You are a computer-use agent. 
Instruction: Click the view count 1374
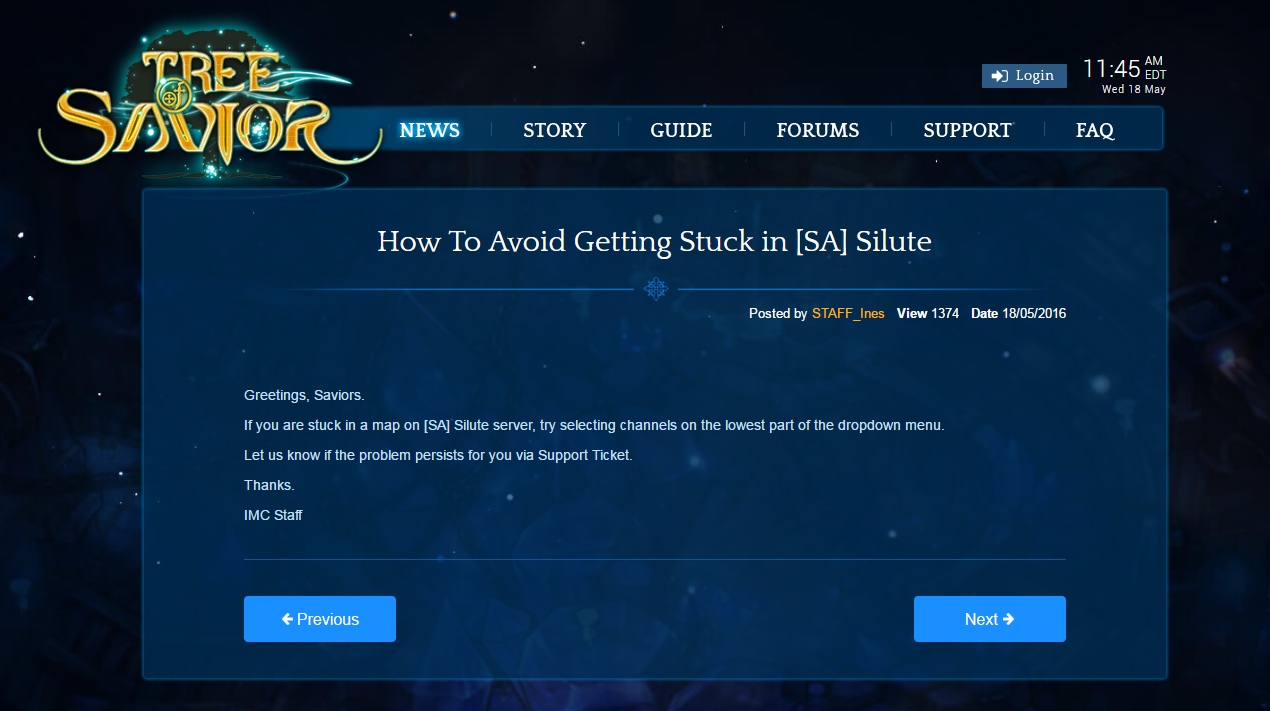click(945, 313)
